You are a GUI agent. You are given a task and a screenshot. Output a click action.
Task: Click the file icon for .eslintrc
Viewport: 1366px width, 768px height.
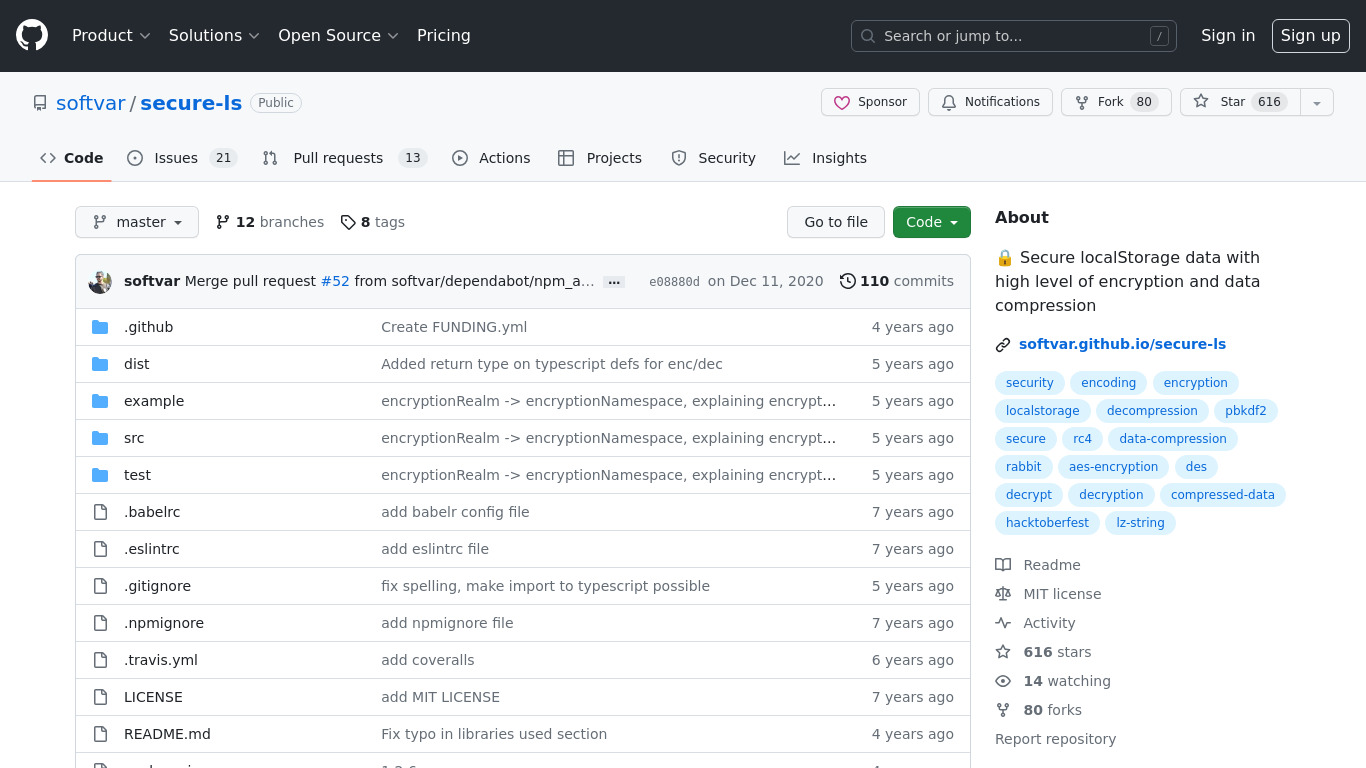(100, 549)
